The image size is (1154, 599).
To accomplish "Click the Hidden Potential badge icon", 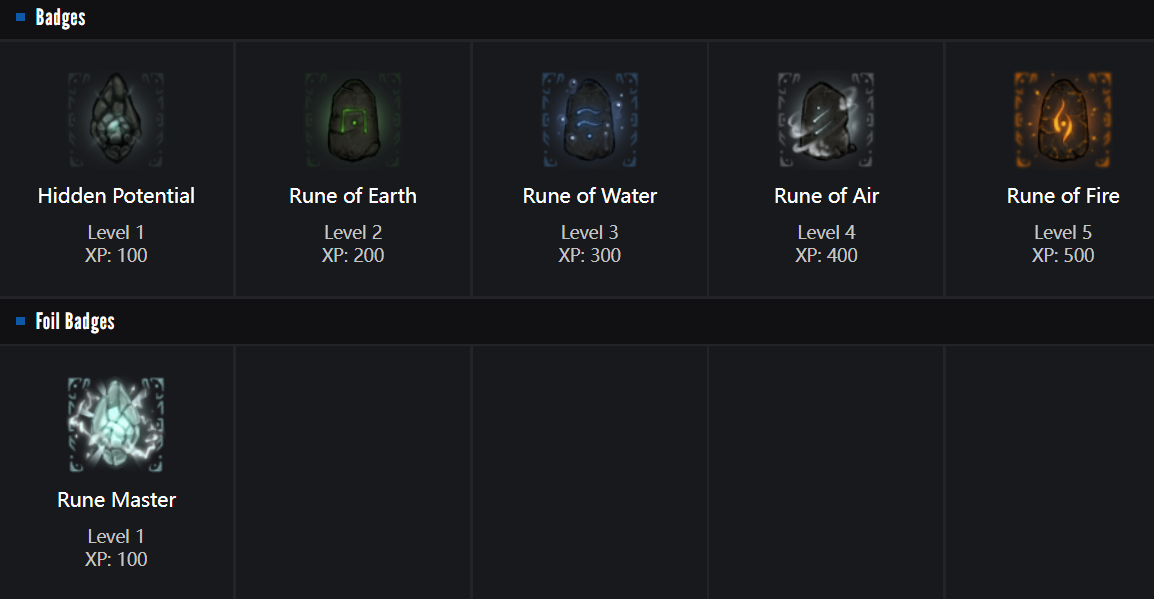I will 116,120.
